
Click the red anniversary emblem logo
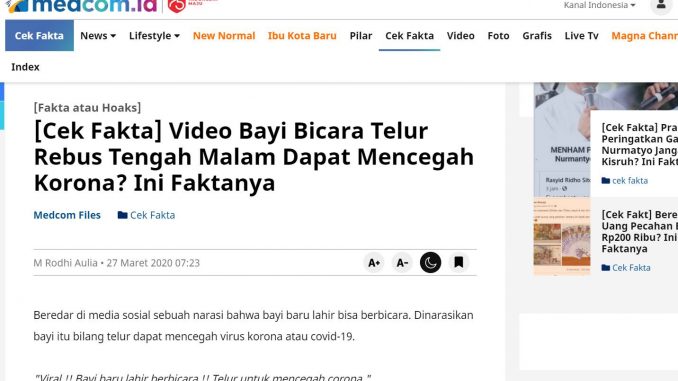(x=176, y=6)
